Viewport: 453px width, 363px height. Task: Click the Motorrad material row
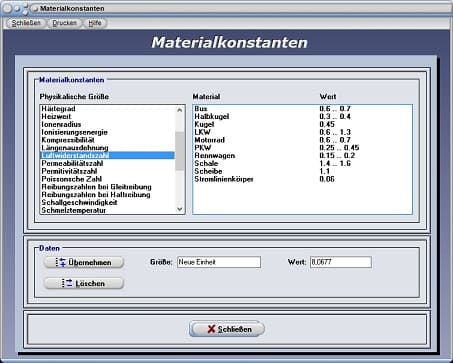(302, 140)
